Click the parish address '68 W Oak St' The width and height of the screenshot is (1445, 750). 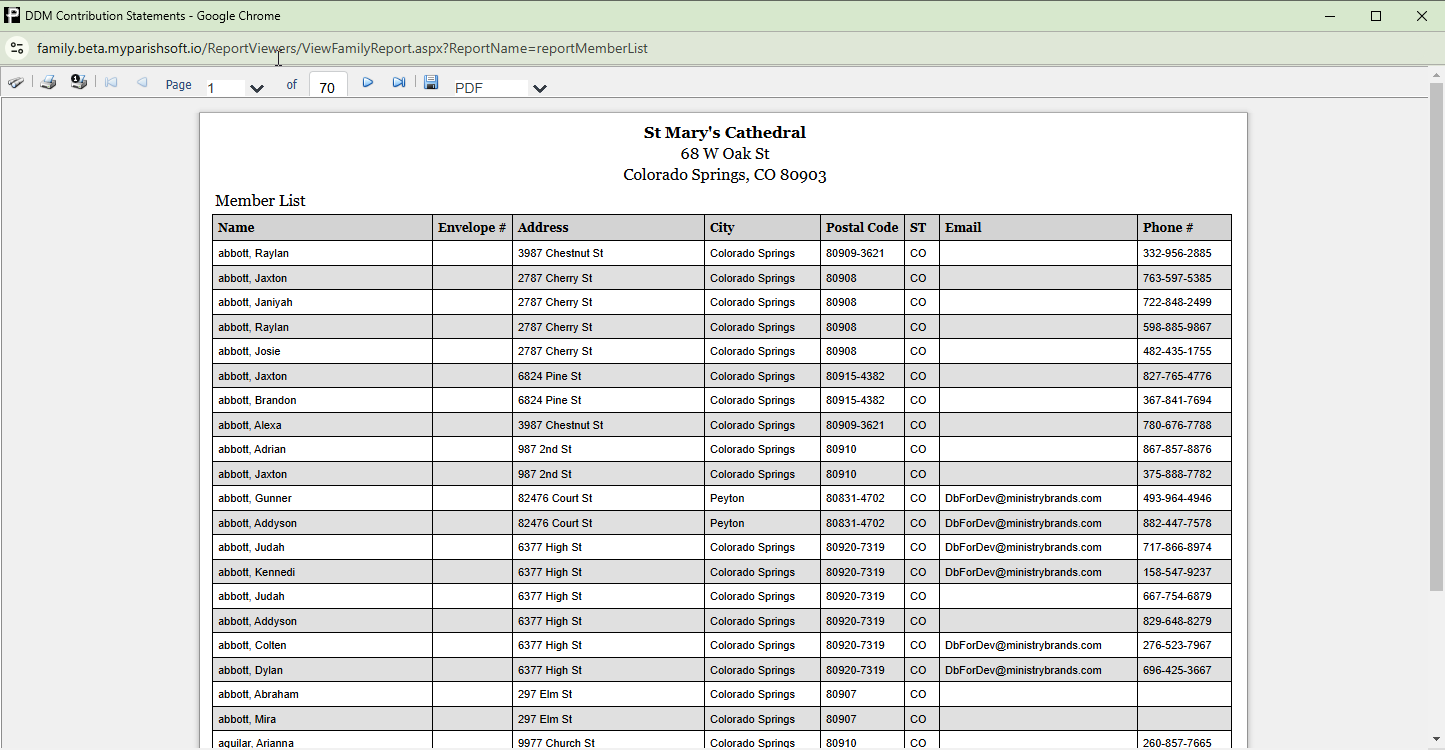(725, 154)
